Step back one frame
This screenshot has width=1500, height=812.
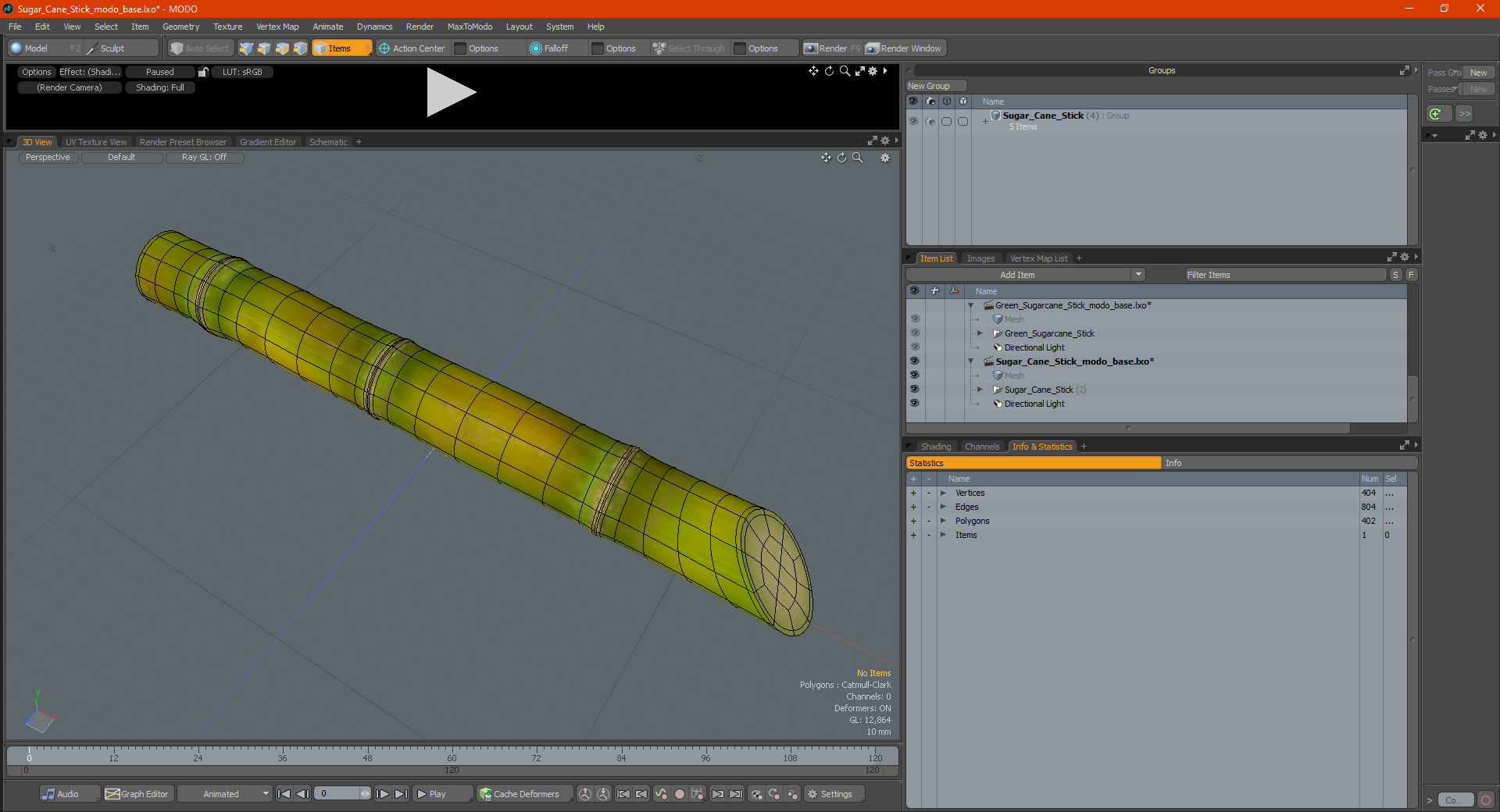[303, 794]
